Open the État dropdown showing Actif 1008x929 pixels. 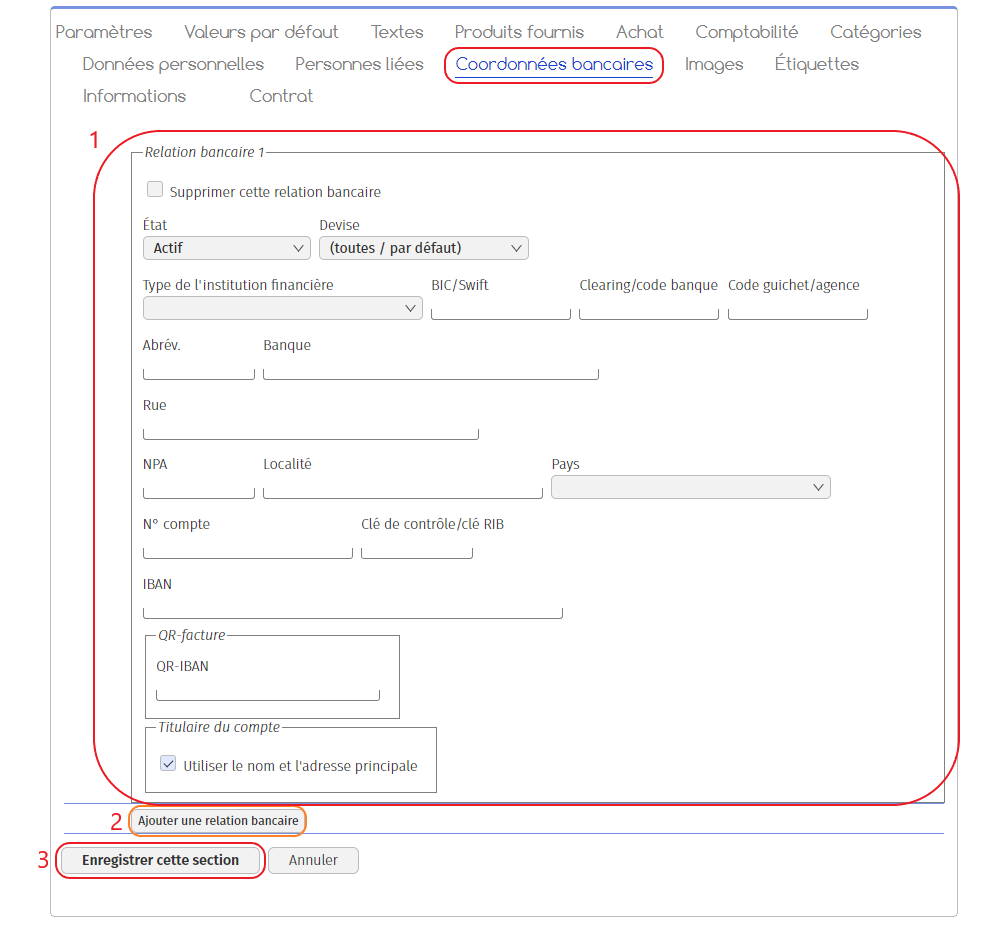227,248
